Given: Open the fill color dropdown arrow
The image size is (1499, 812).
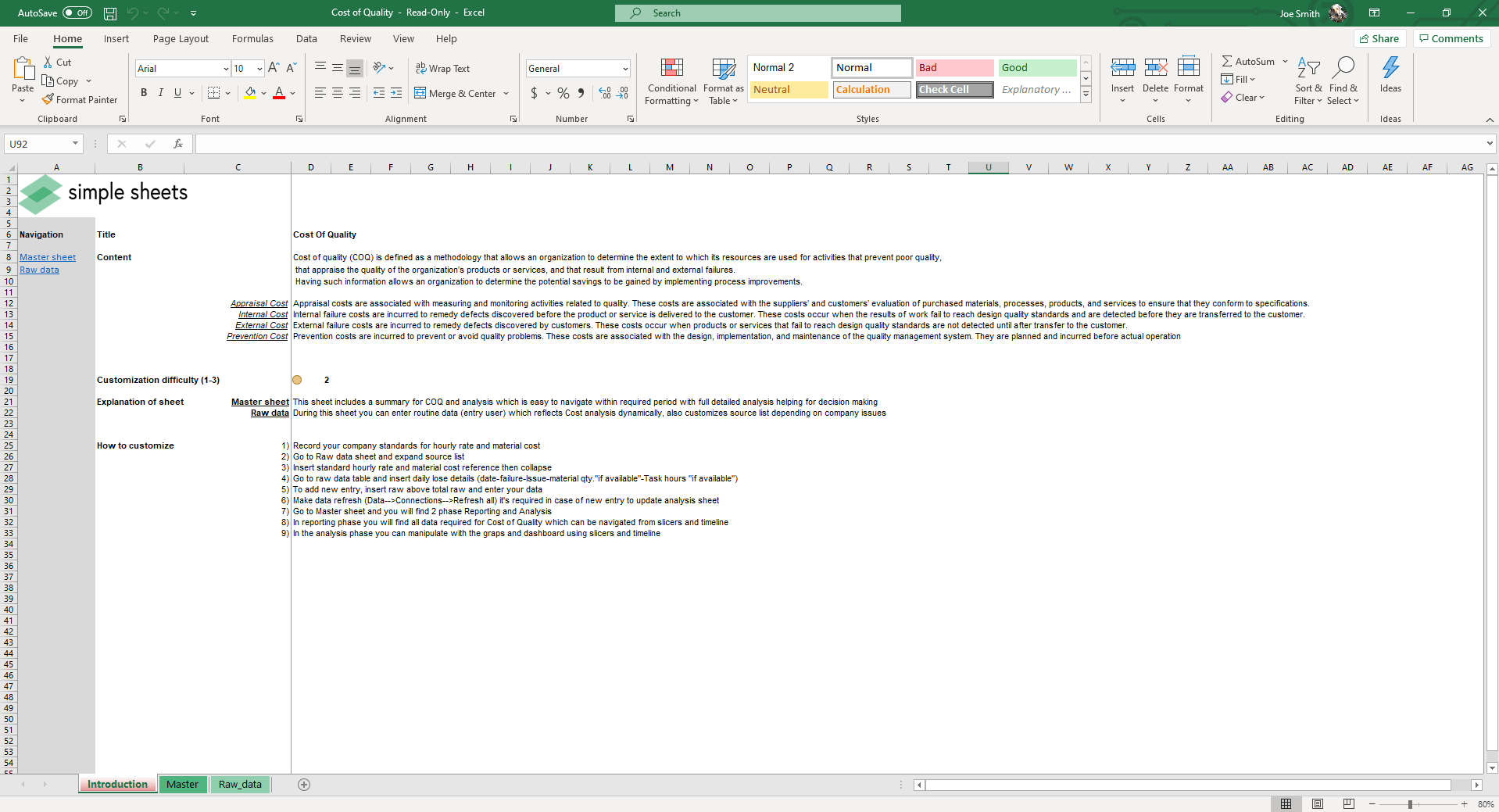Looking at the screenshot, I should (263, 94).
